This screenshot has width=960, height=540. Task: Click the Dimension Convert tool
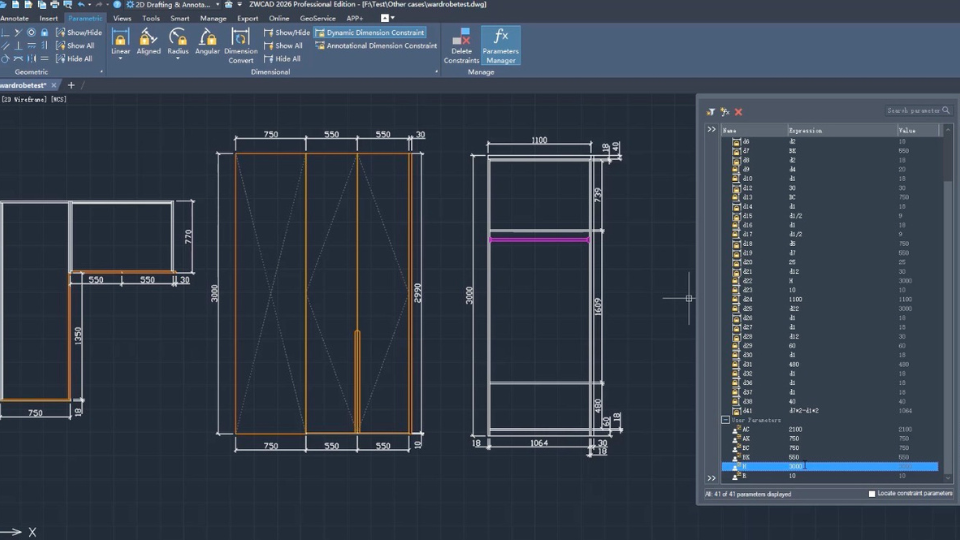click(x=241, y=46)
